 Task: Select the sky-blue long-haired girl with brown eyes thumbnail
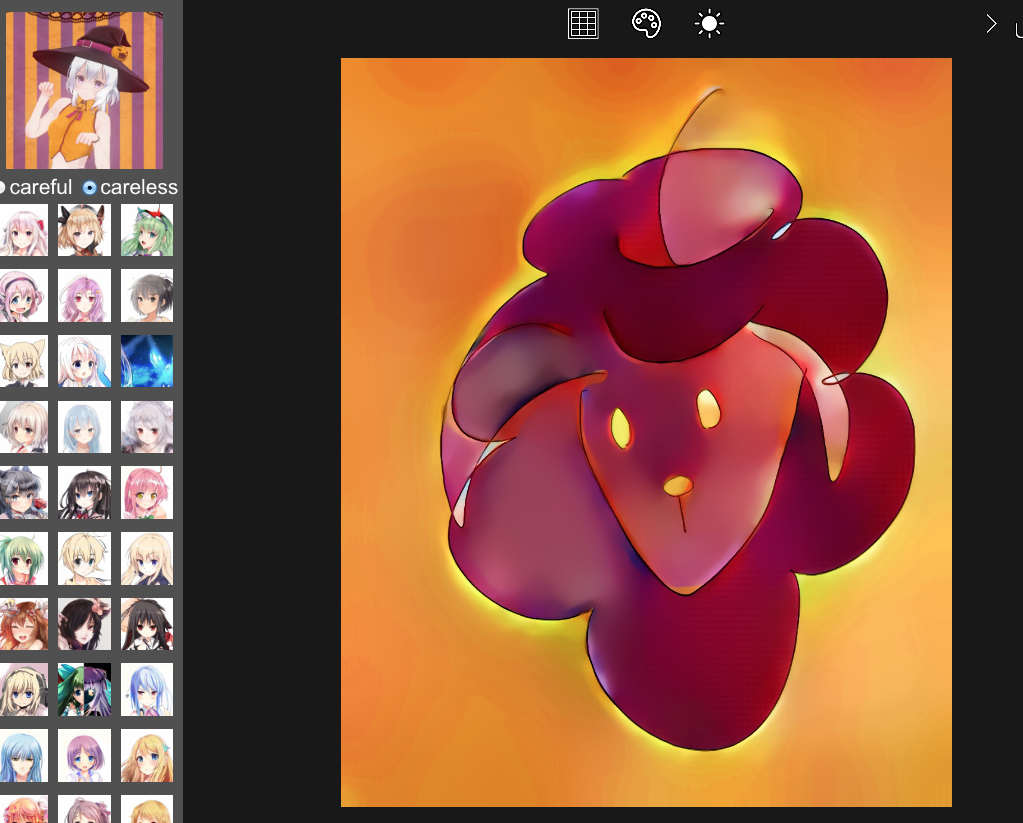(23, 756)
